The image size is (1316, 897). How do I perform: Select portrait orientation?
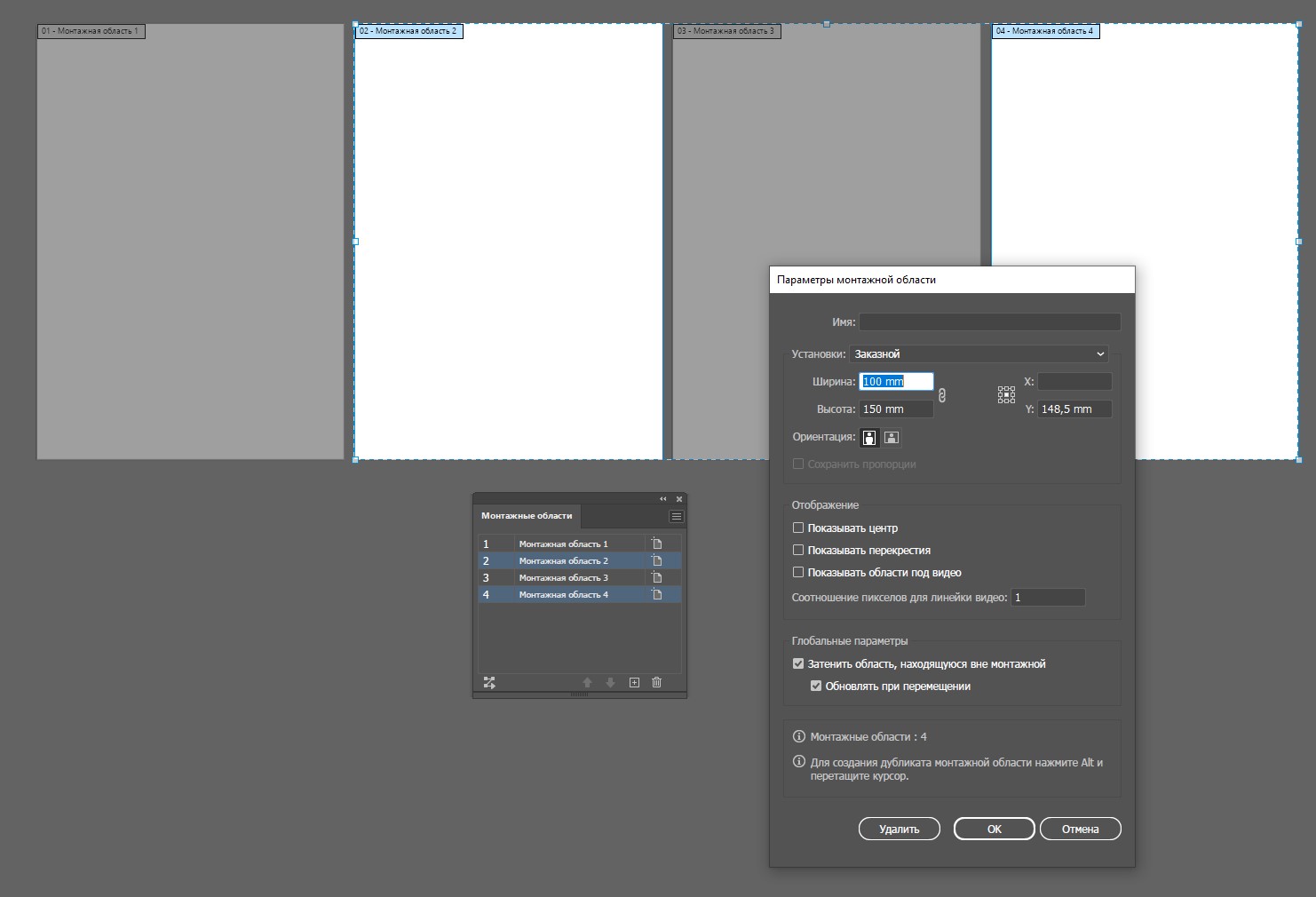click(869, 437)
